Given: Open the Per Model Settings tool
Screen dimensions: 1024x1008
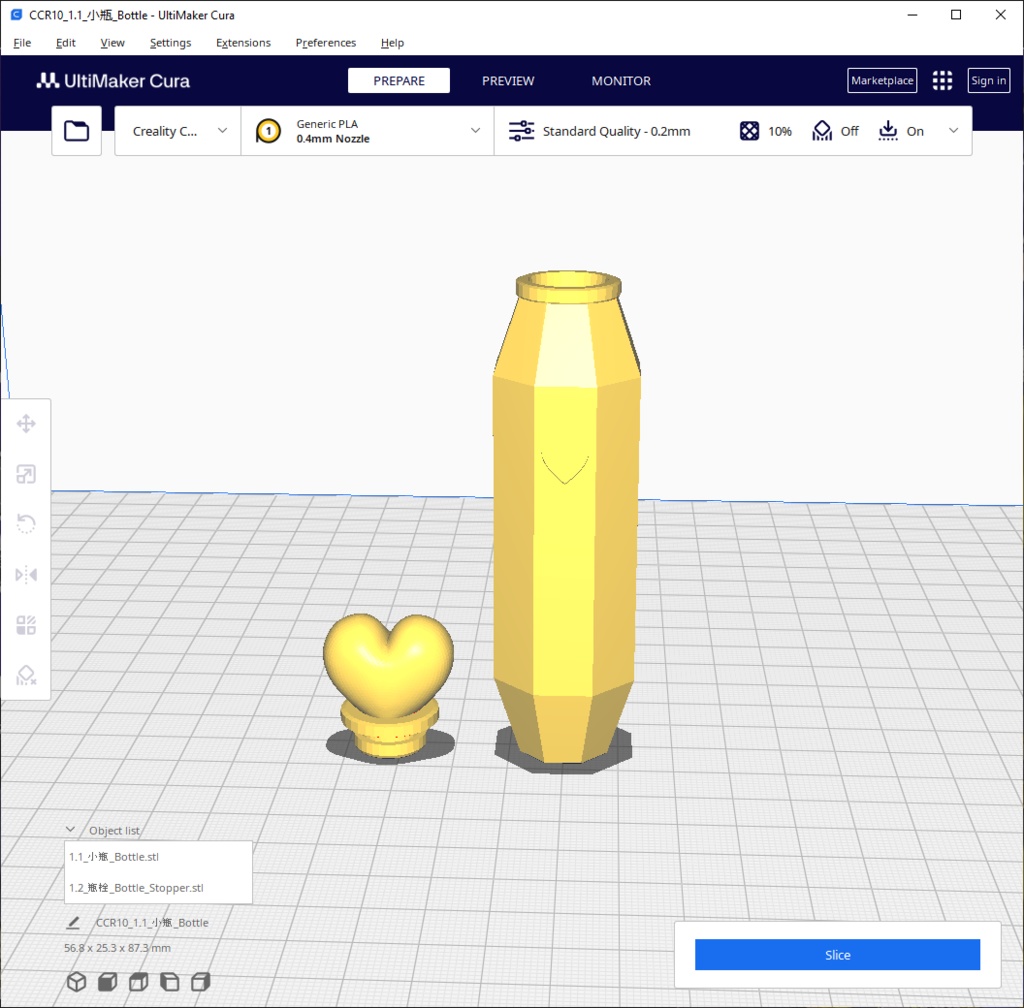Looking at the screenshot, I should point(26,624).
